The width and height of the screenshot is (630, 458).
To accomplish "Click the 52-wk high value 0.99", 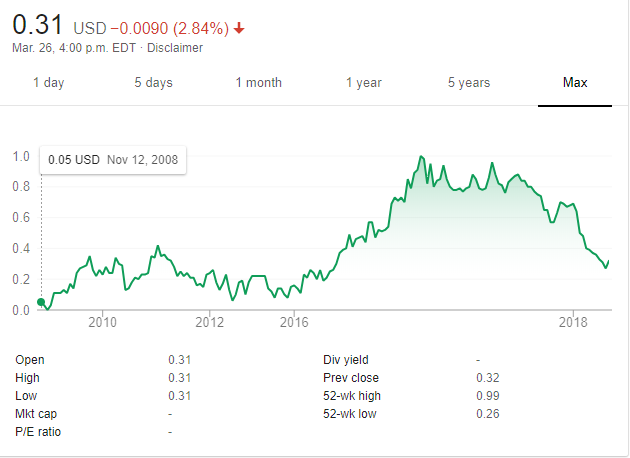I will (488, 395).
